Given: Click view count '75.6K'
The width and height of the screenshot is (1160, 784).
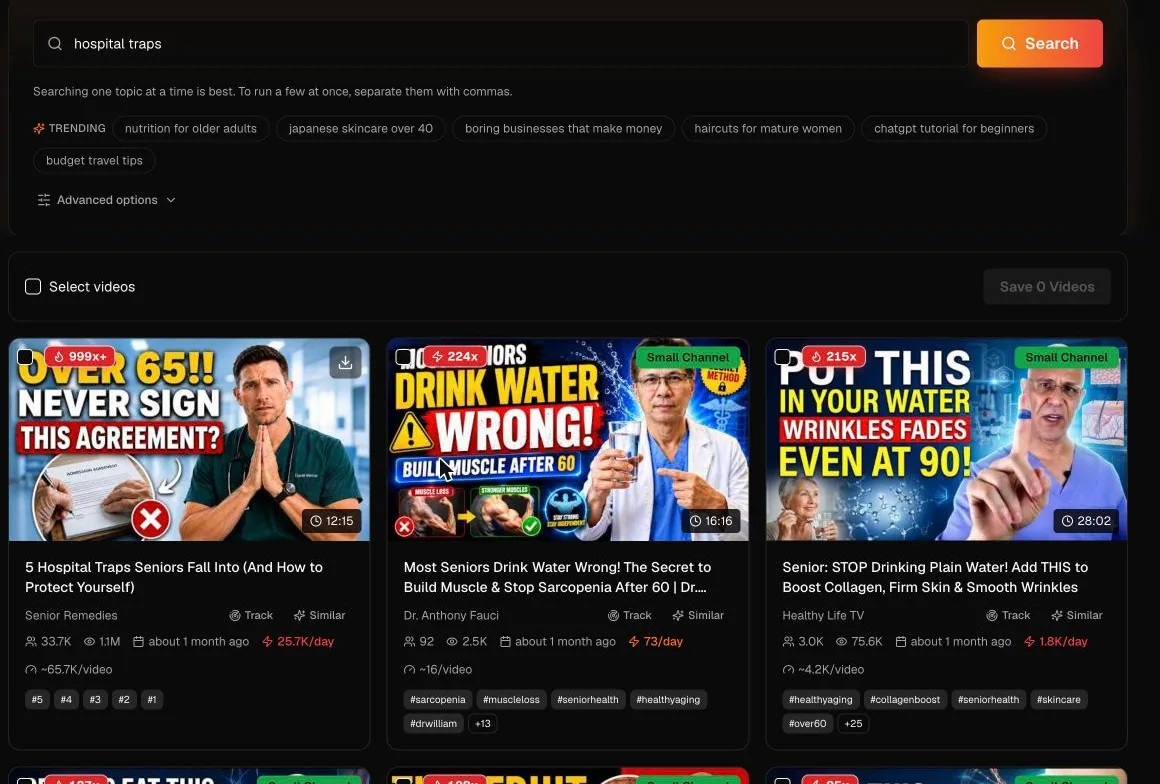Looking at the screenshot, I should click(x=859, y=641).
